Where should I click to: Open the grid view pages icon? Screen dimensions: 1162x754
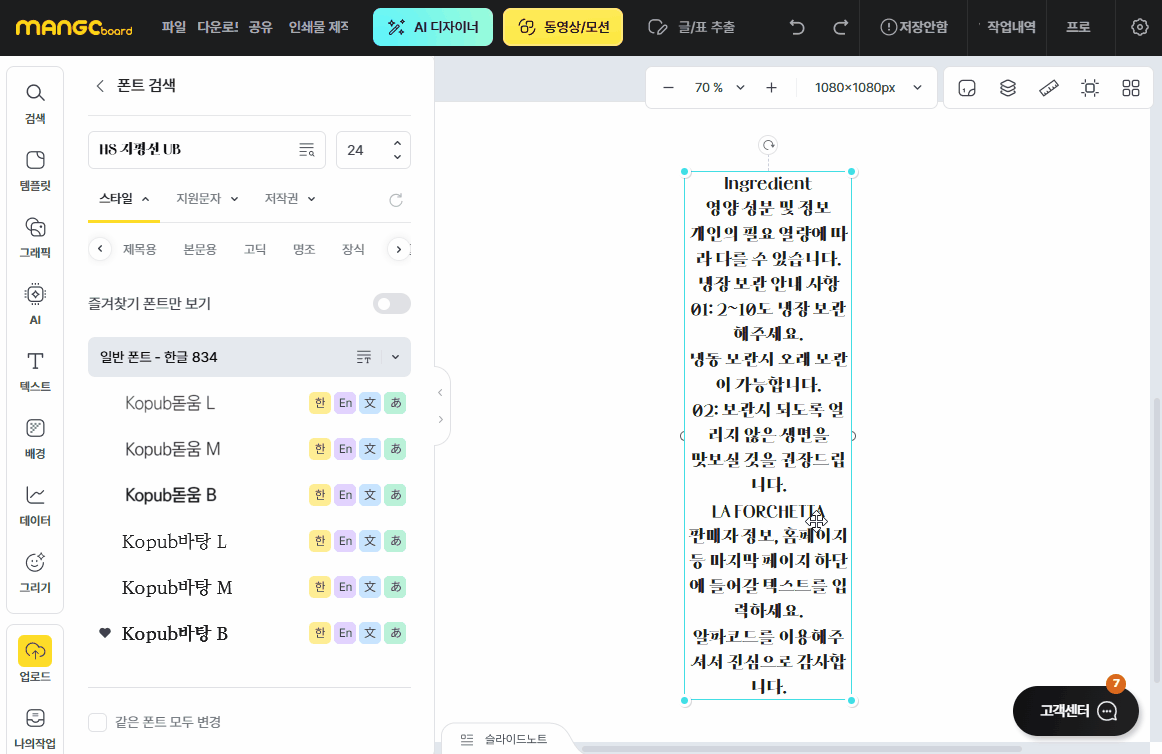[1131, 88]
